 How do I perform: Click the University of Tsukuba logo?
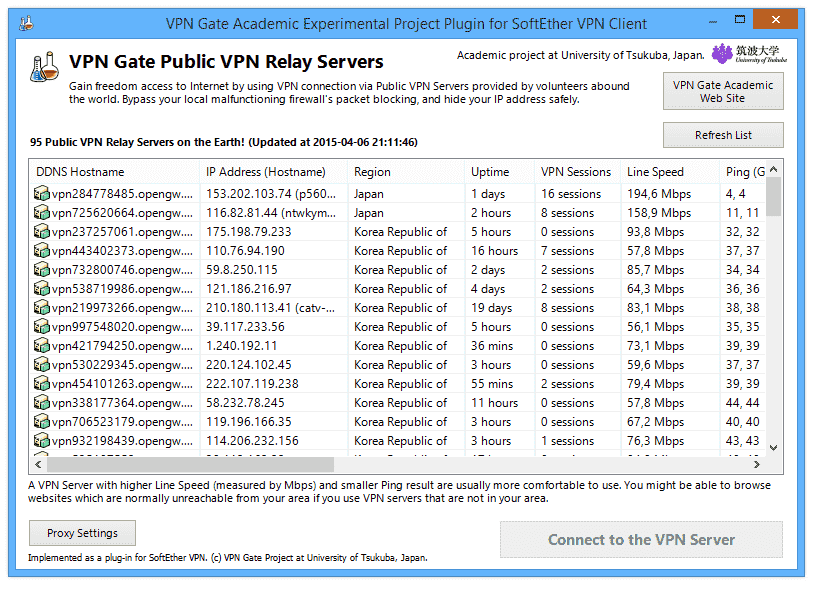click(747, 54)
